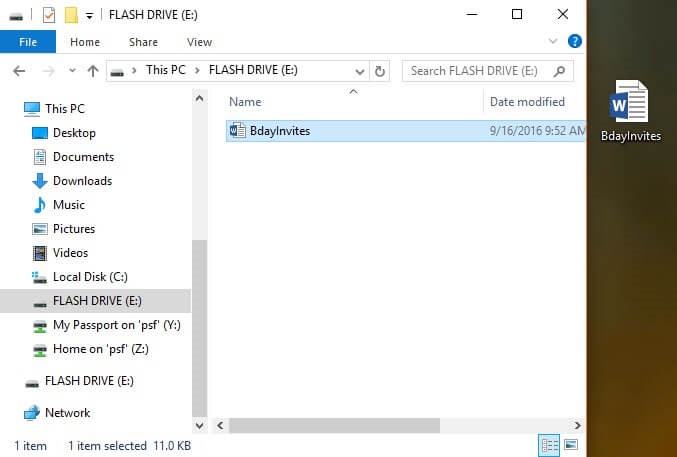This screenshot has height=457, width=677.
Task: Switch to the View ribbon tab
Action: (199, 42)
